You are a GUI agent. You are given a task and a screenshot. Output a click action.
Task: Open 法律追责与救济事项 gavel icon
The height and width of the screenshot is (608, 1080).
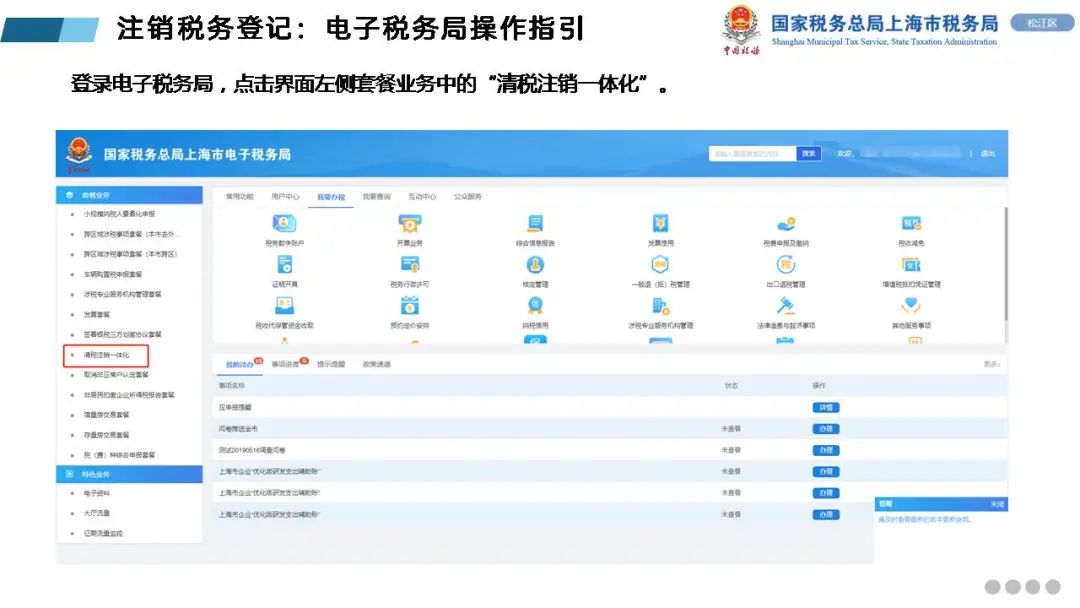(786, 306)
